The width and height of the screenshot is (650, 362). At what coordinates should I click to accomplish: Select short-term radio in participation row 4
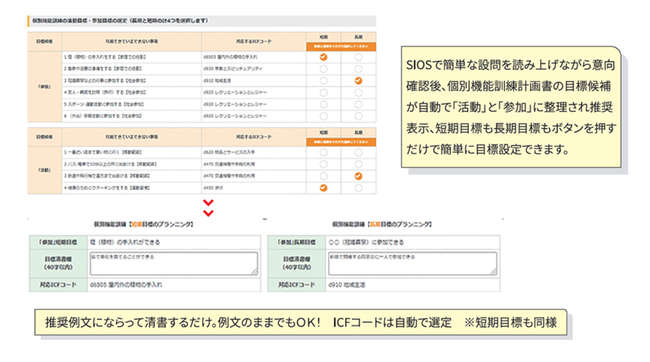[x=323, y=92]
